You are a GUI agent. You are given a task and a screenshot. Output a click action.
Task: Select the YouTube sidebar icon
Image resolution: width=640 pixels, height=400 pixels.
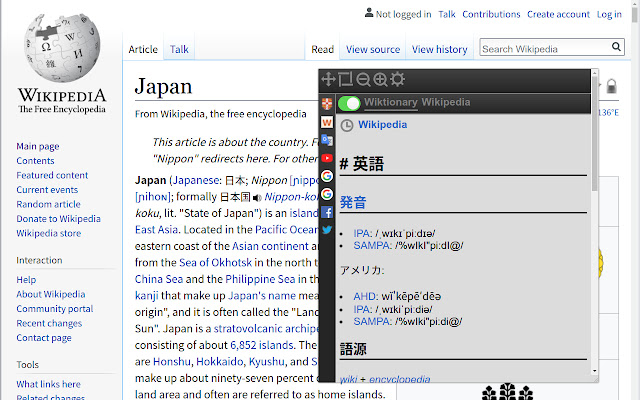coord(327,158)
